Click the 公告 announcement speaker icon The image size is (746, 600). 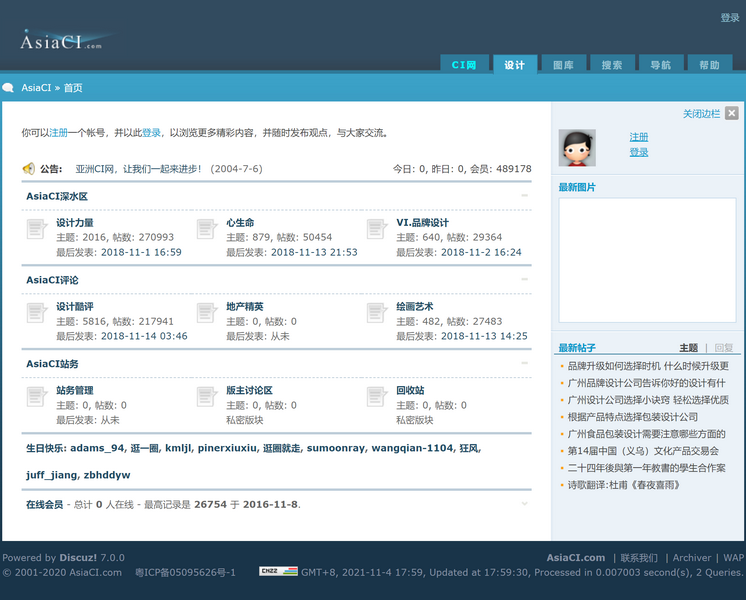pos(29,169)
